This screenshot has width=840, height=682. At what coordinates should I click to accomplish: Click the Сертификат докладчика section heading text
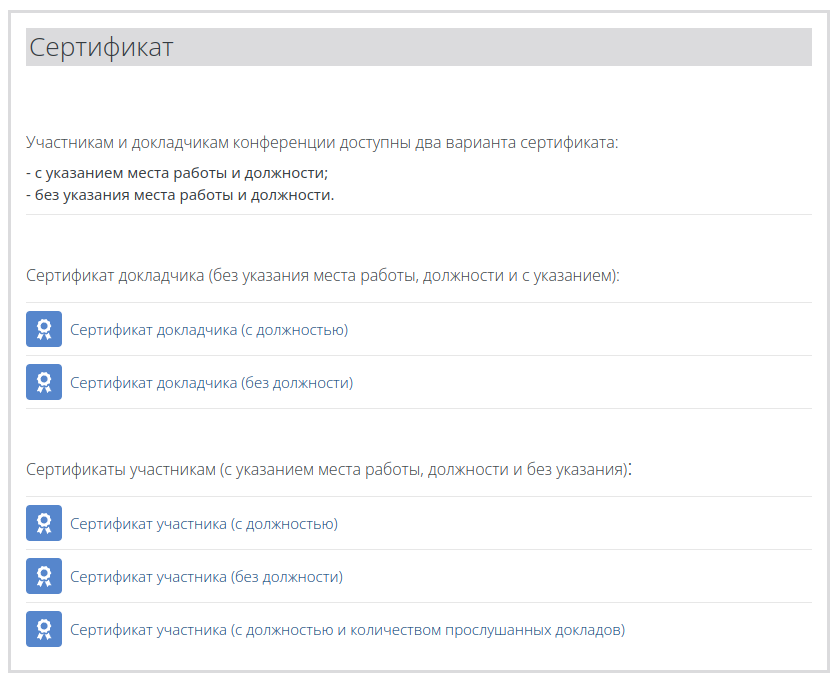(322, 275)
